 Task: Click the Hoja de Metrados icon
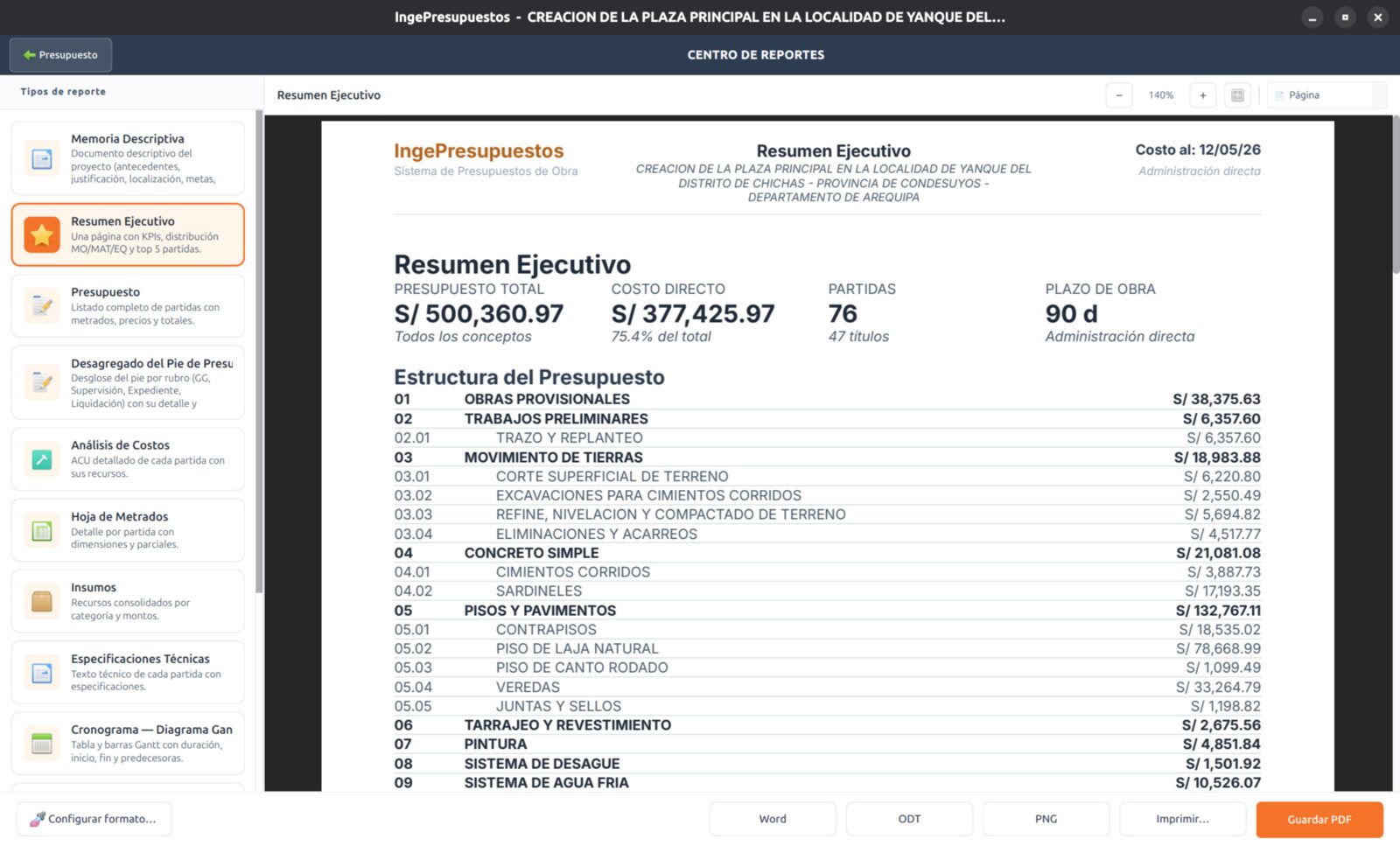42,530
